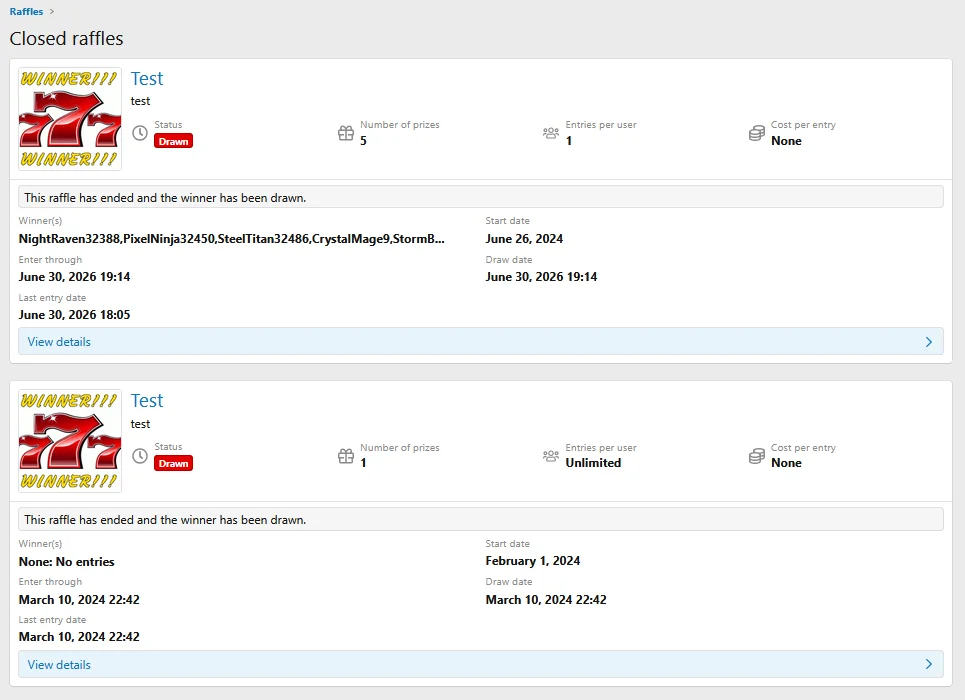Open View details for the June 2026 raffle
Image resolution: width=965 pixels, height=700 pixels.
[x=481, y=342]
